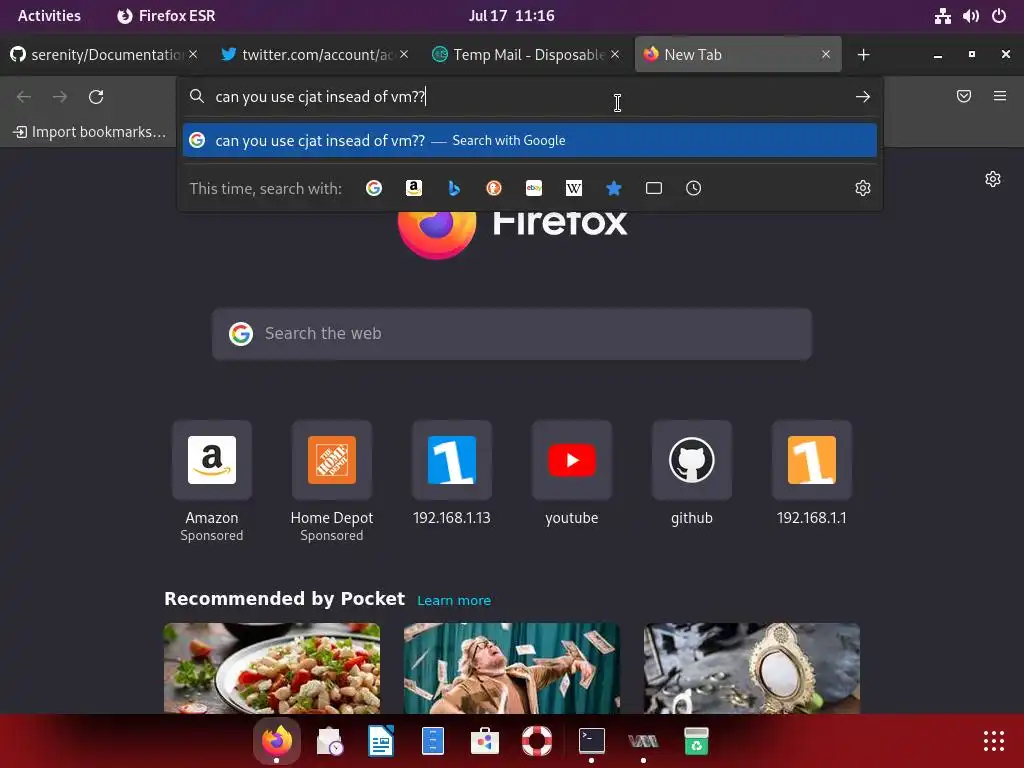Search open tabs icon in urlbar
Image resolution: width=1024 pixels, height=768 pixels.
coord(654,188)
